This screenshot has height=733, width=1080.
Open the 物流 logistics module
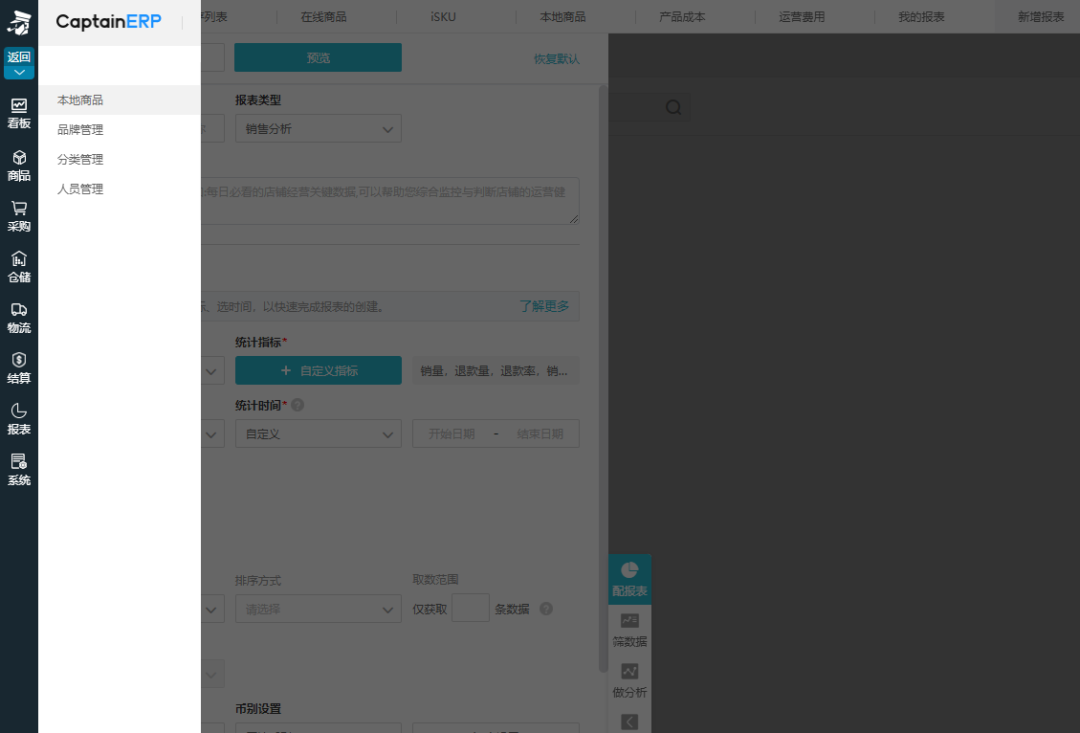(19, 317)
